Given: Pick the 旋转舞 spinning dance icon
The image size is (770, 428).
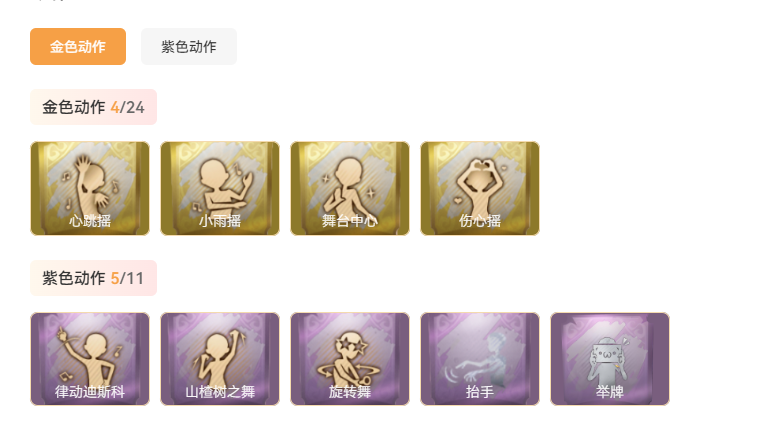Looking at the screenshot, I should point(350,359).
